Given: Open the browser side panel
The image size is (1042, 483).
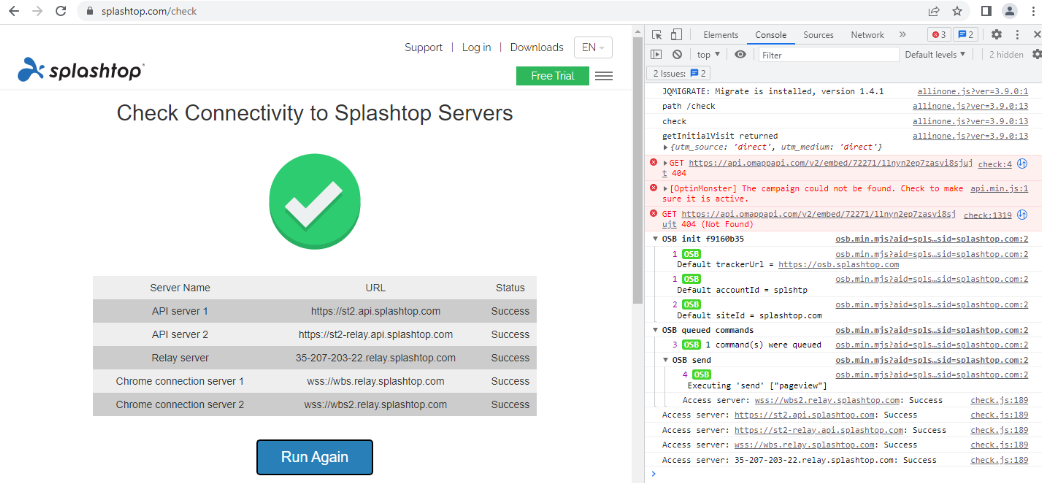Looking at the screenshot, I should pyautogui.click(x=986, y=11).
